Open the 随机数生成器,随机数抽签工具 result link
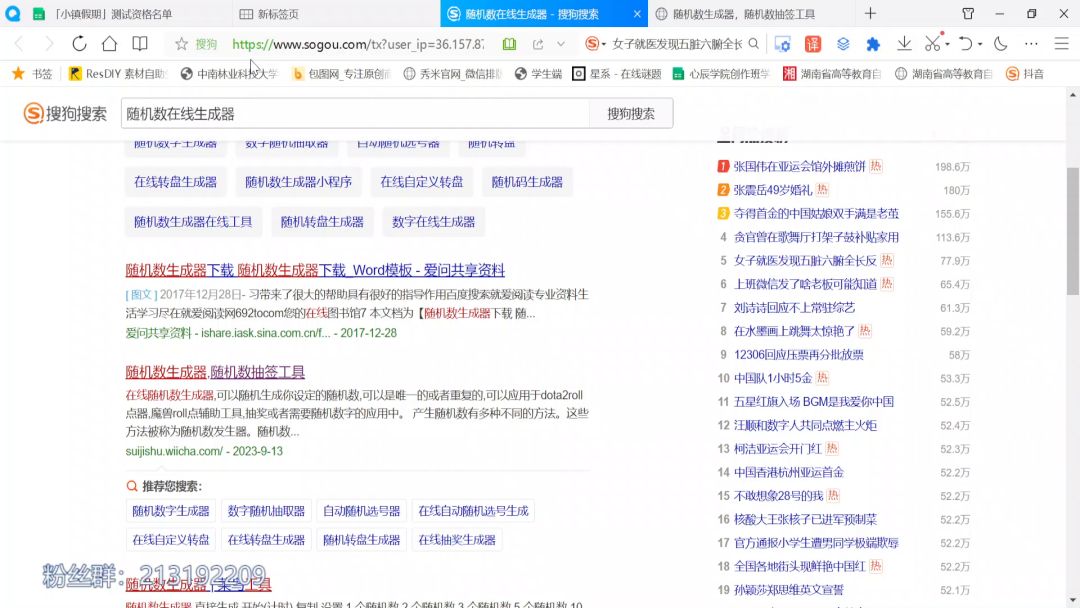Image resolution: width=1080 pixels, height=608 pixels. point(215,372)
